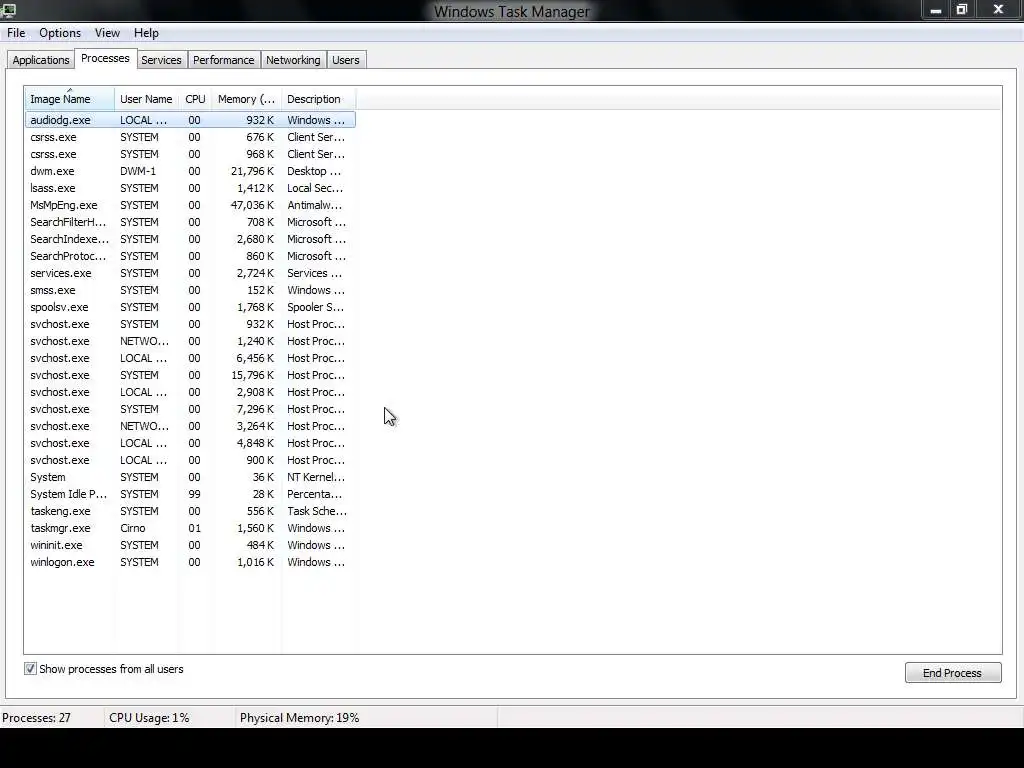Sort by User Name column header
Screen dimensions: 1024x768
click(x=146, y=99)
